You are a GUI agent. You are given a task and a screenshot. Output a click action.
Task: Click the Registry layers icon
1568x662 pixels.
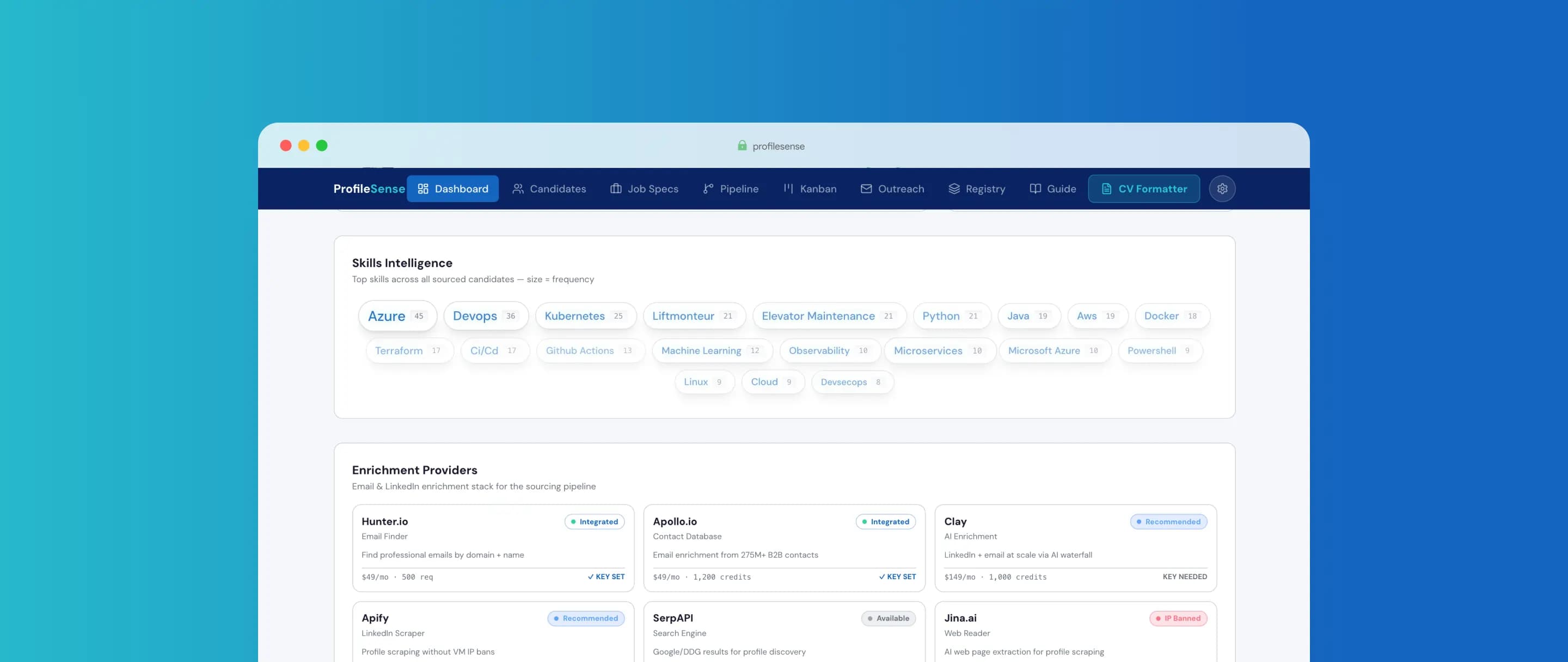pyautogui.click(x=954, y=189)
